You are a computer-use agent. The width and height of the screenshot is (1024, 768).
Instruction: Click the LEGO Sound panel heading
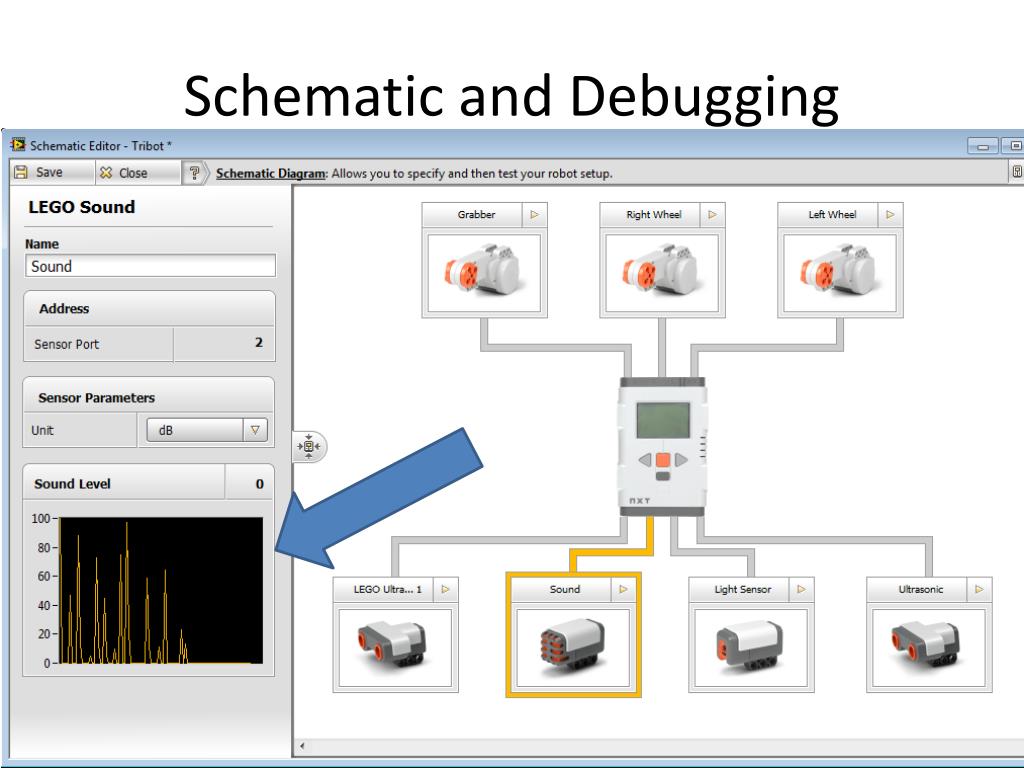82,207
